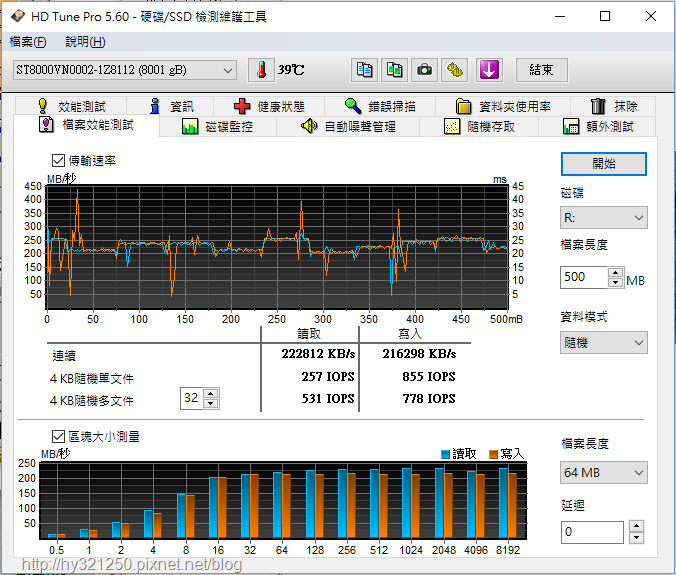This screenshot has height=575, width=676.
Task: Increase the 500 MB file length stepper
Action: [616, 272]
